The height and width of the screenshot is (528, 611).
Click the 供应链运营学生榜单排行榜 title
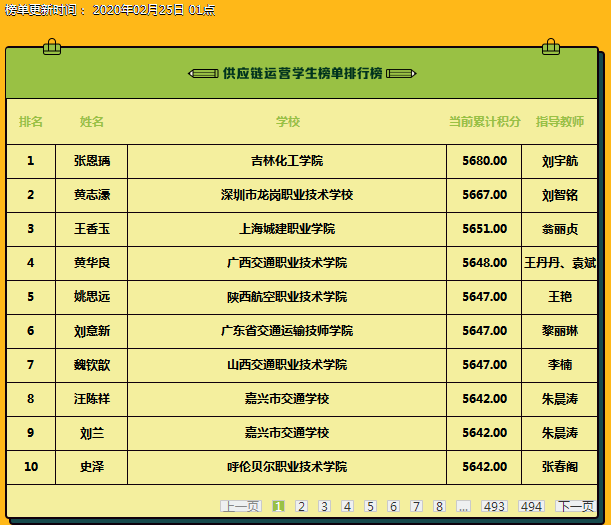pyautogui.click(x=302, y=73)
